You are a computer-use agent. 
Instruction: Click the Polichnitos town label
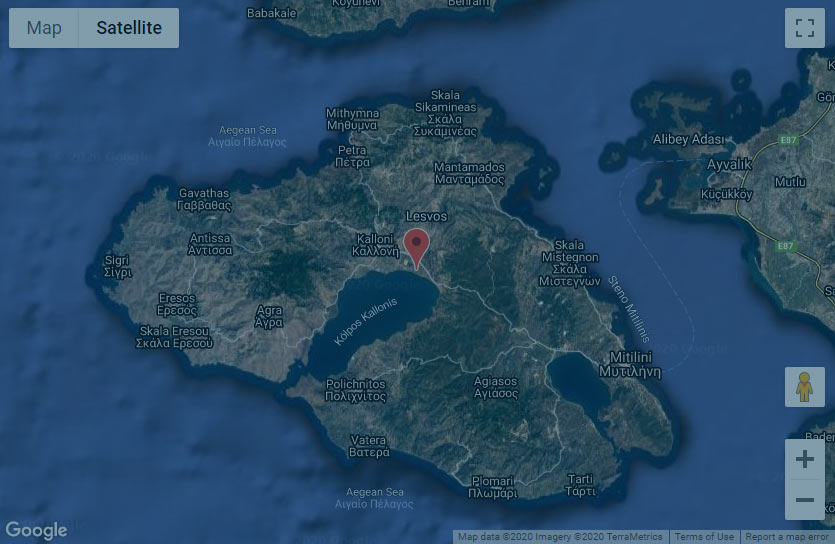355,390
